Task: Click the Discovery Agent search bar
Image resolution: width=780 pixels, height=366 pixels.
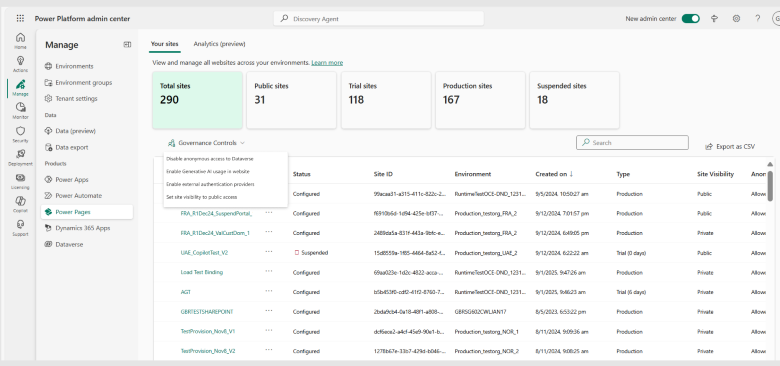Action: (379, 18)
